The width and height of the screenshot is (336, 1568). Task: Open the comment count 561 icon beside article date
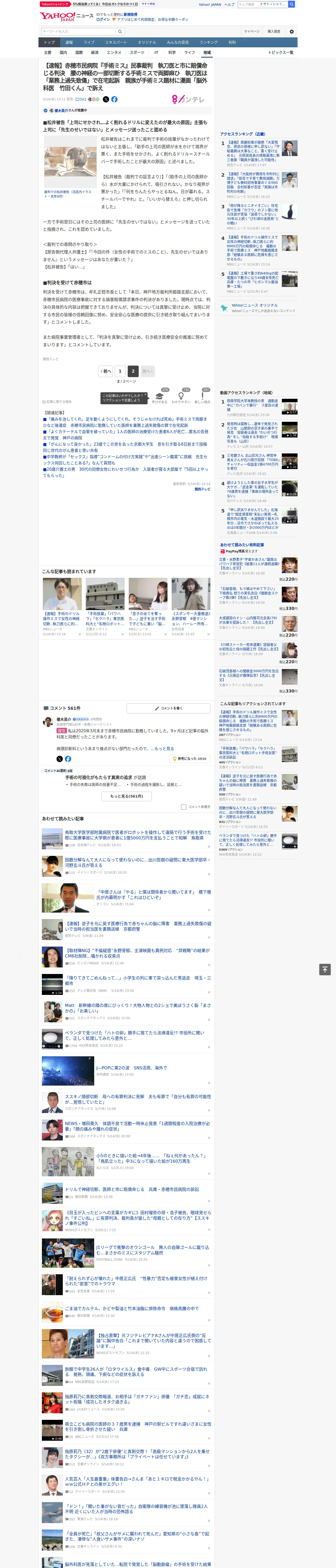(x=81, y=99)
